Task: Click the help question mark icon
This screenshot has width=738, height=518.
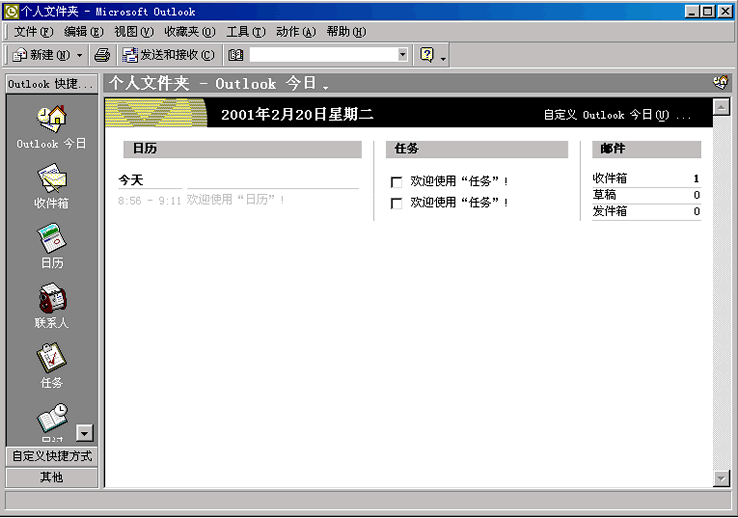Action: click(x=427, y=55)
